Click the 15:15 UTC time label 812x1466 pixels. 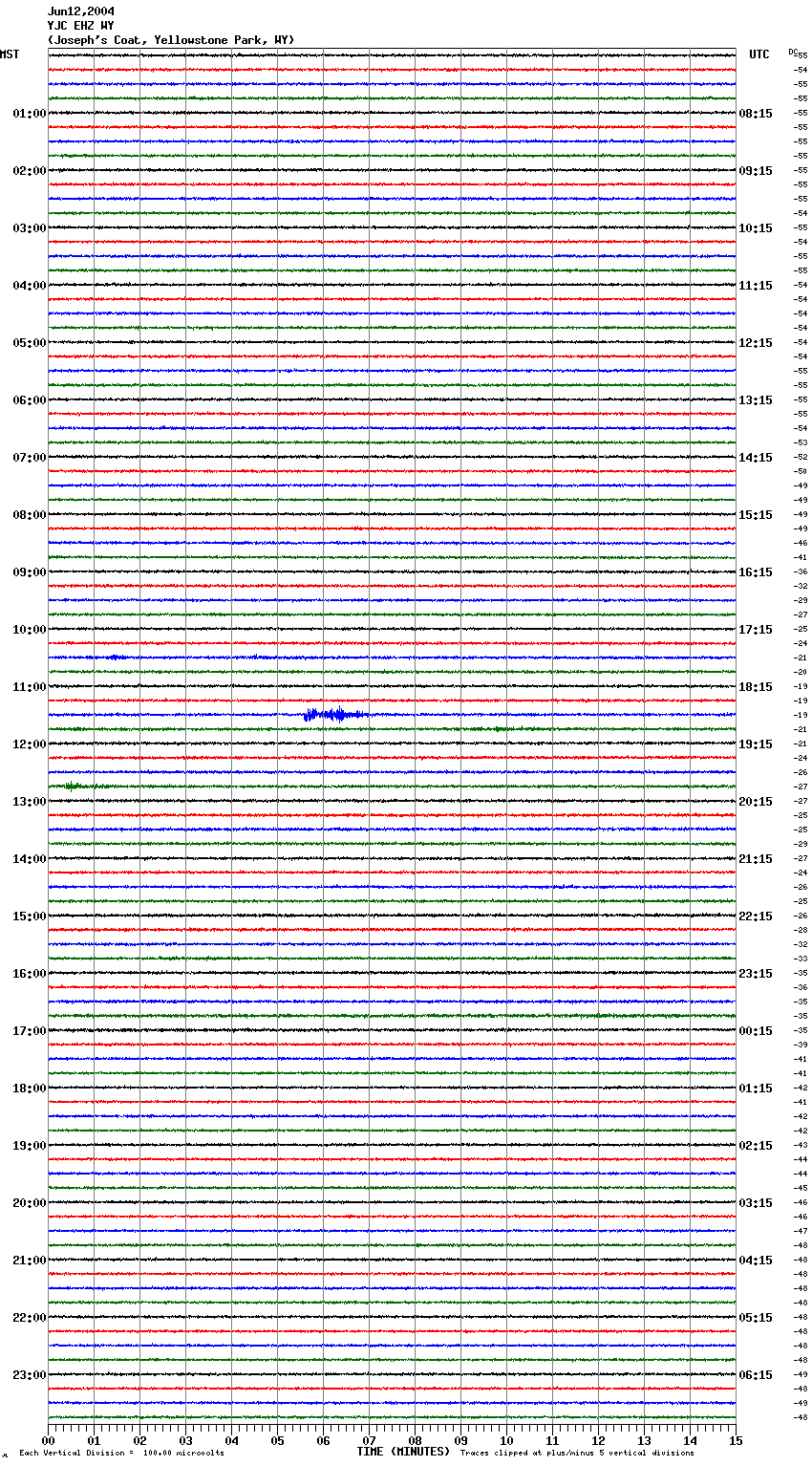point(756,515)
